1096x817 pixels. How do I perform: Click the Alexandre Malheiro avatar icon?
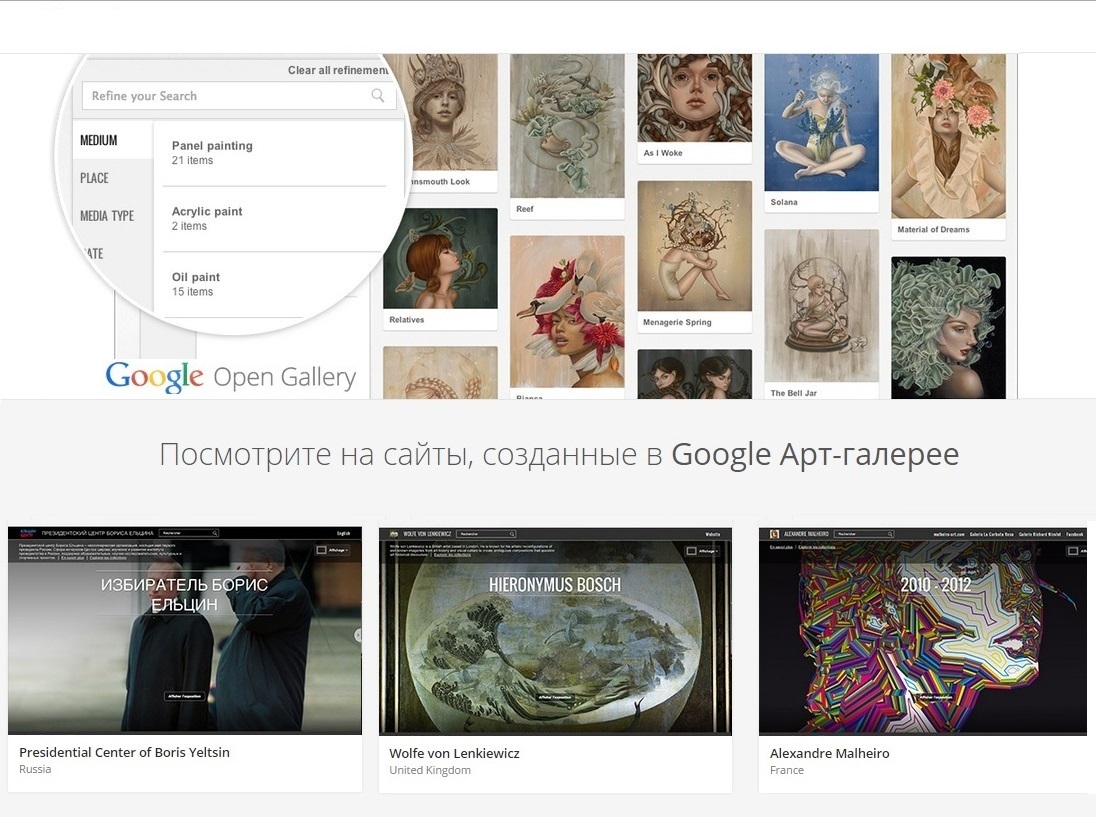point(774,534)
